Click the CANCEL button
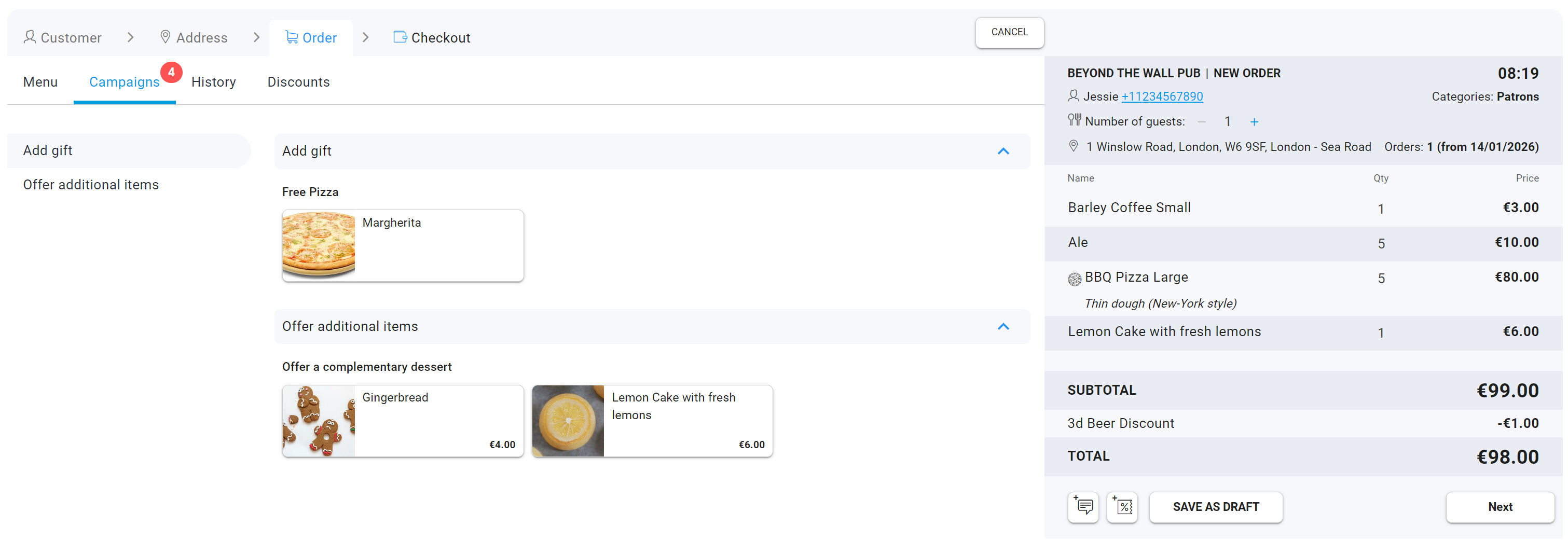1568x540 pixels. coord(1009,32)
